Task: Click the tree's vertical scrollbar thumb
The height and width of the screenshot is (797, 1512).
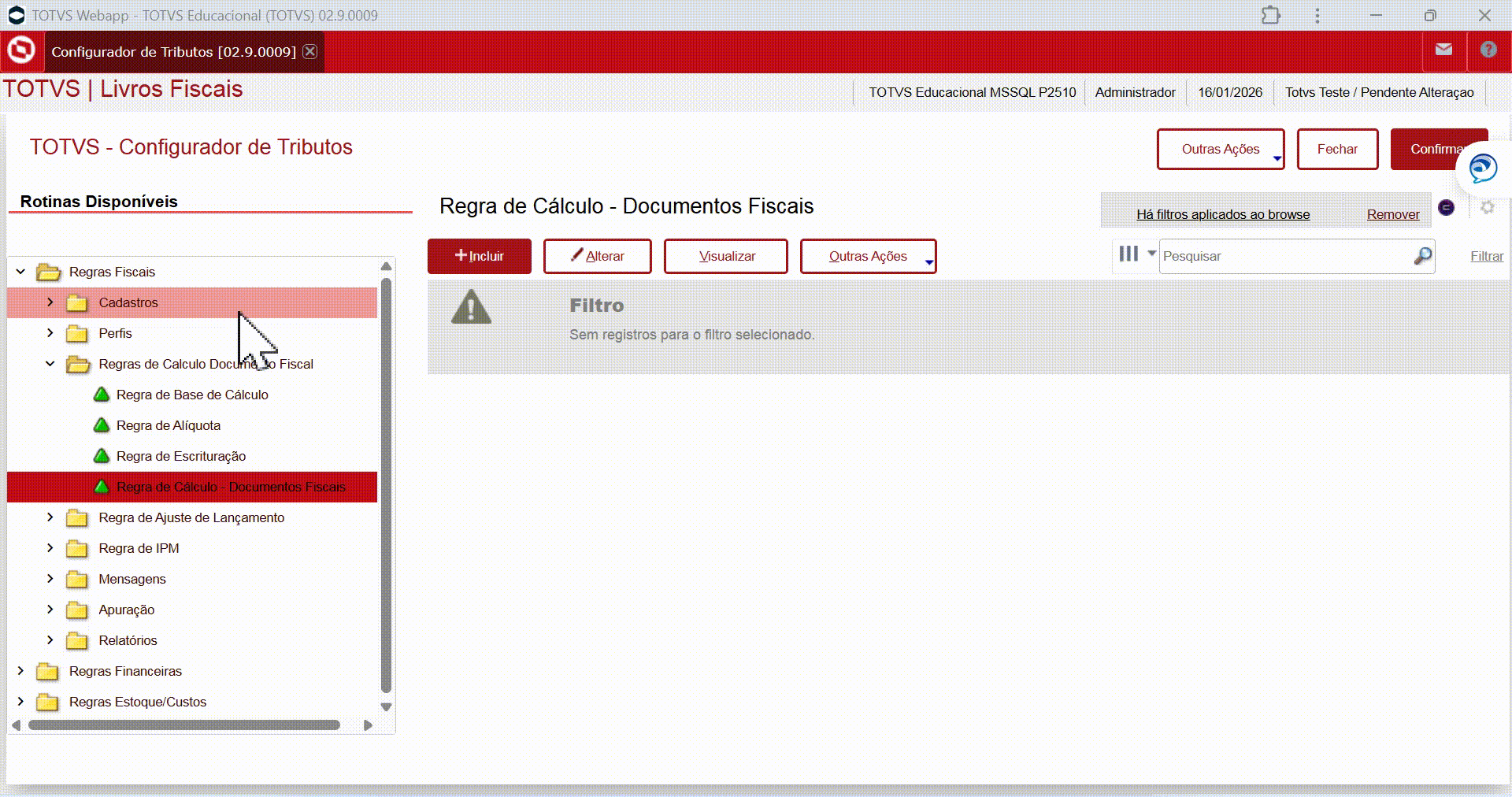Action: pyautogui.click(x=386, y=485)
